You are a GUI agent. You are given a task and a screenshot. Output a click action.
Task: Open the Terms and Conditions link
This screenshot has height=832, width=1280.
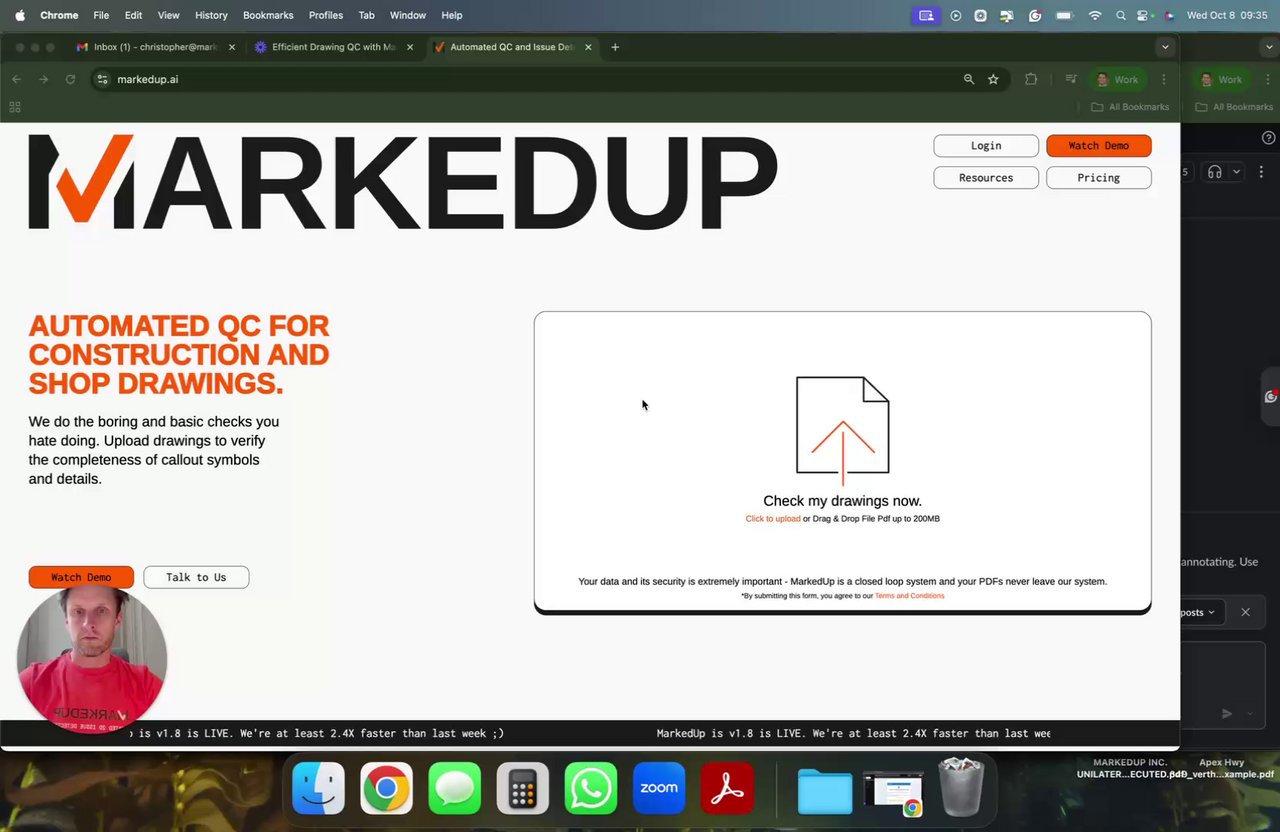click(x=909, y=596)
